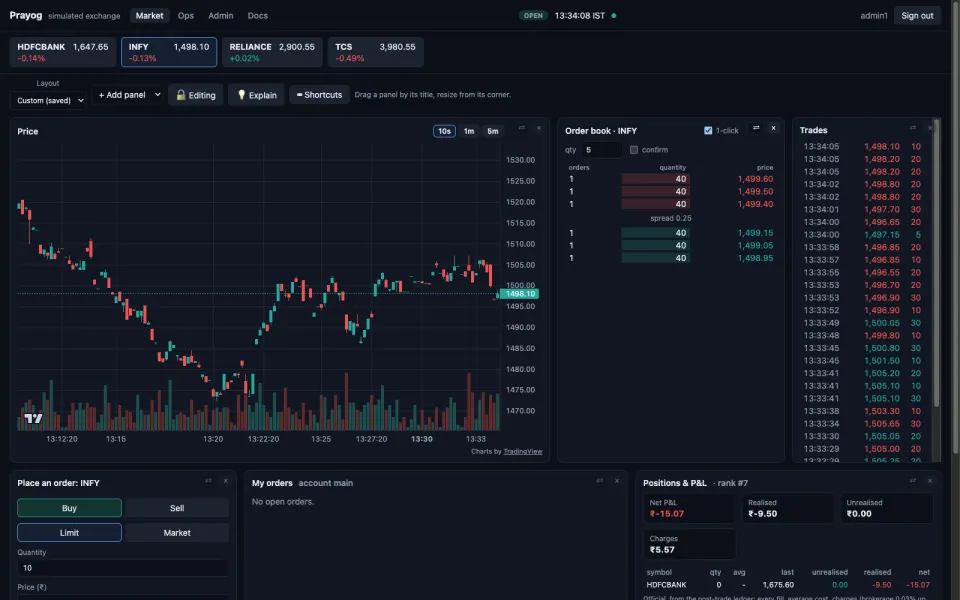Click the Trades panel scrollbar
This screenshot has width=960, height=600.
[936, 263]
